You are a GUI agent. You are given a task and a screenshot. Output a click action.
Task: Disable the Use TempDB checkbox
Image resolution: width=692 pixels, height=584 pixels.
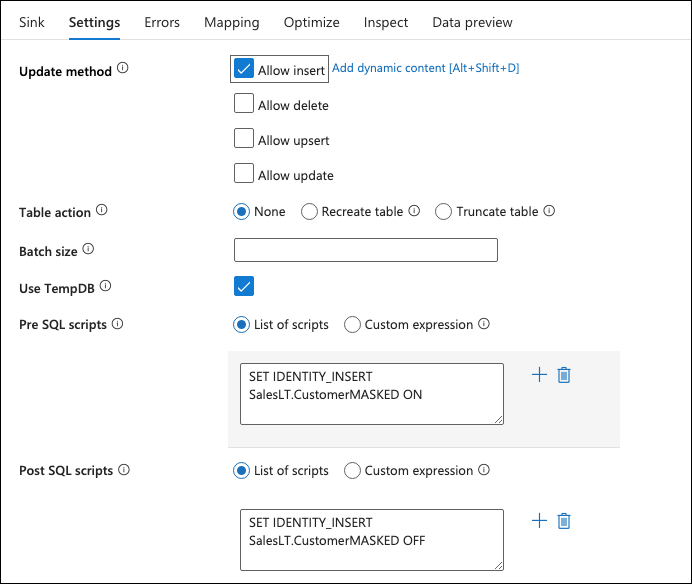pyautogui.click(x=244, y=287)
